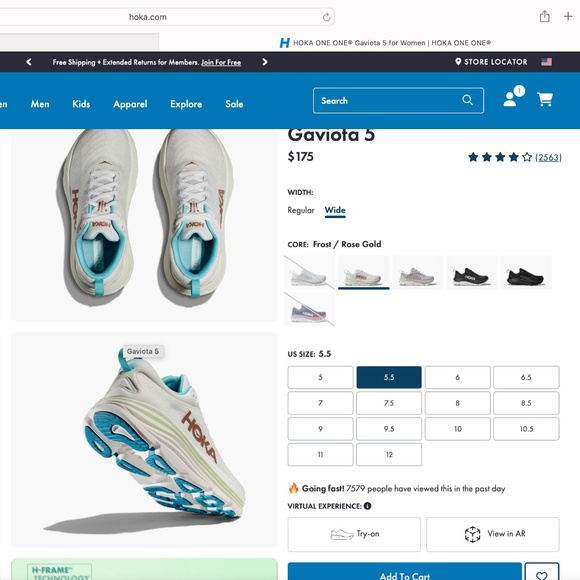Change country using the US flag icon
Screen dimensions: 580x580
point(546,62)
